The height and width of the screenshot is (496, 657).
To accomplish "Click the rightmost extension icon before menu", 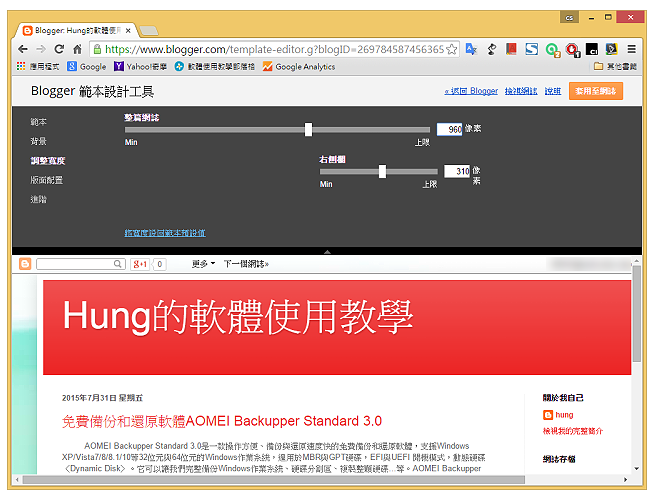I will click(x=611, y=49).
